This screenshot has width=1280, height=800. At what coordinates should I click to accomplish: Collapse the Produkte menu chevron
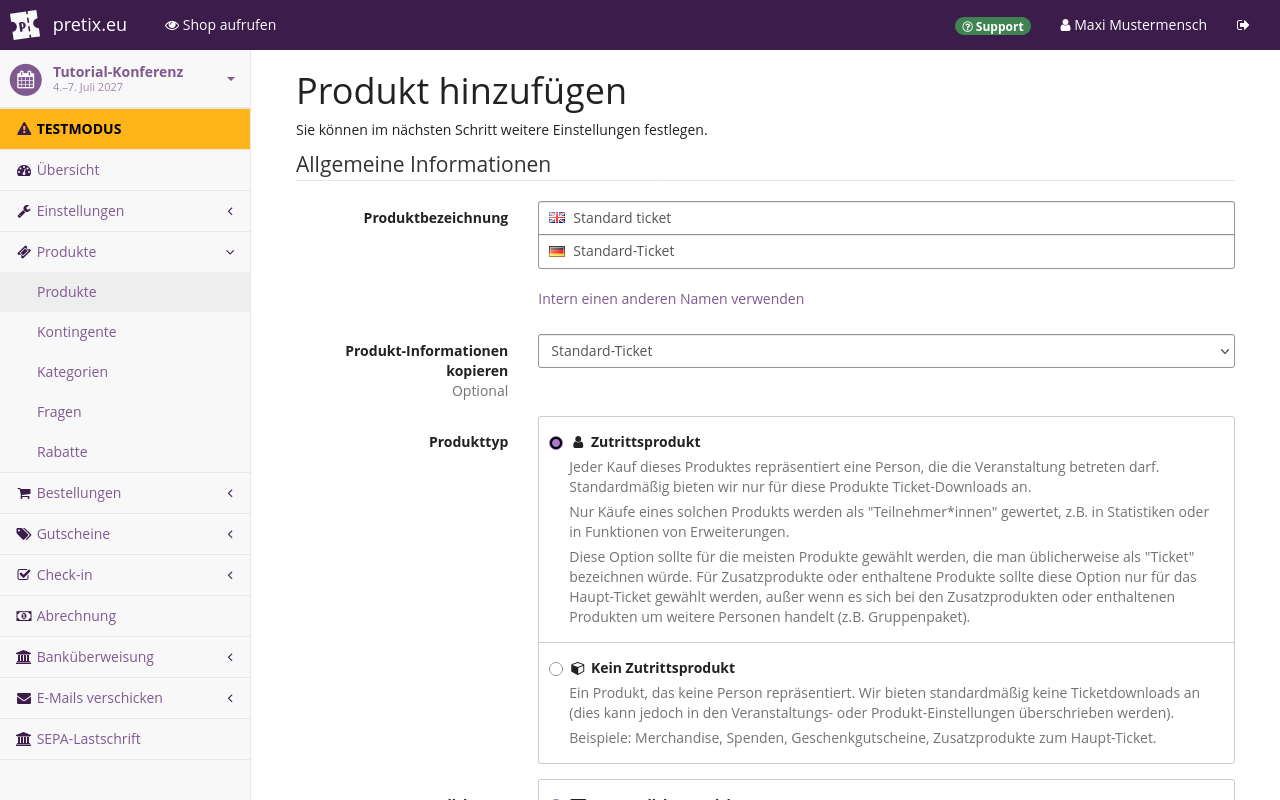[x=230, y=252]
